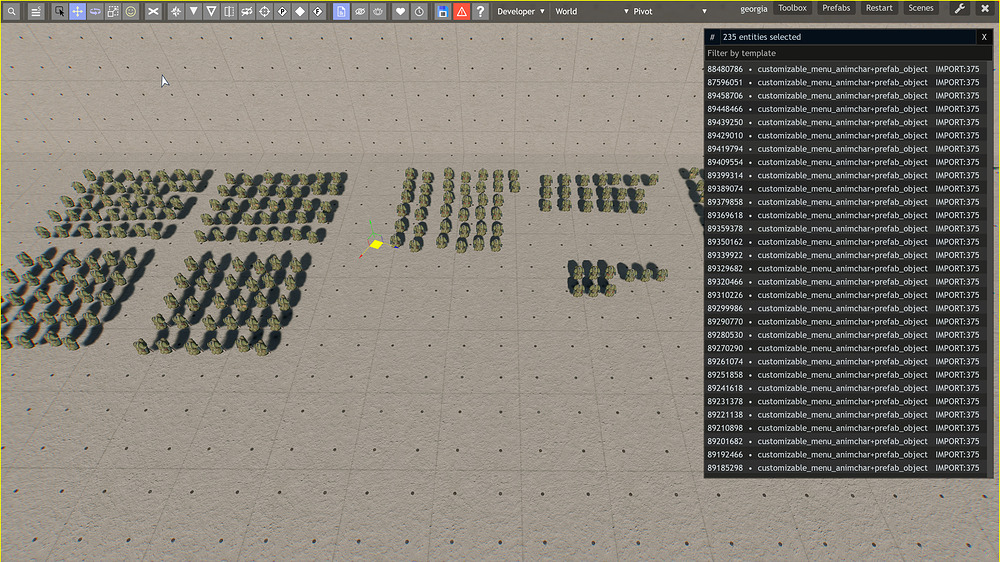Save the scene with the floppy disk icon
Image resolution: width=1000 pixels, height=562 pixels.
click(443, 11)
